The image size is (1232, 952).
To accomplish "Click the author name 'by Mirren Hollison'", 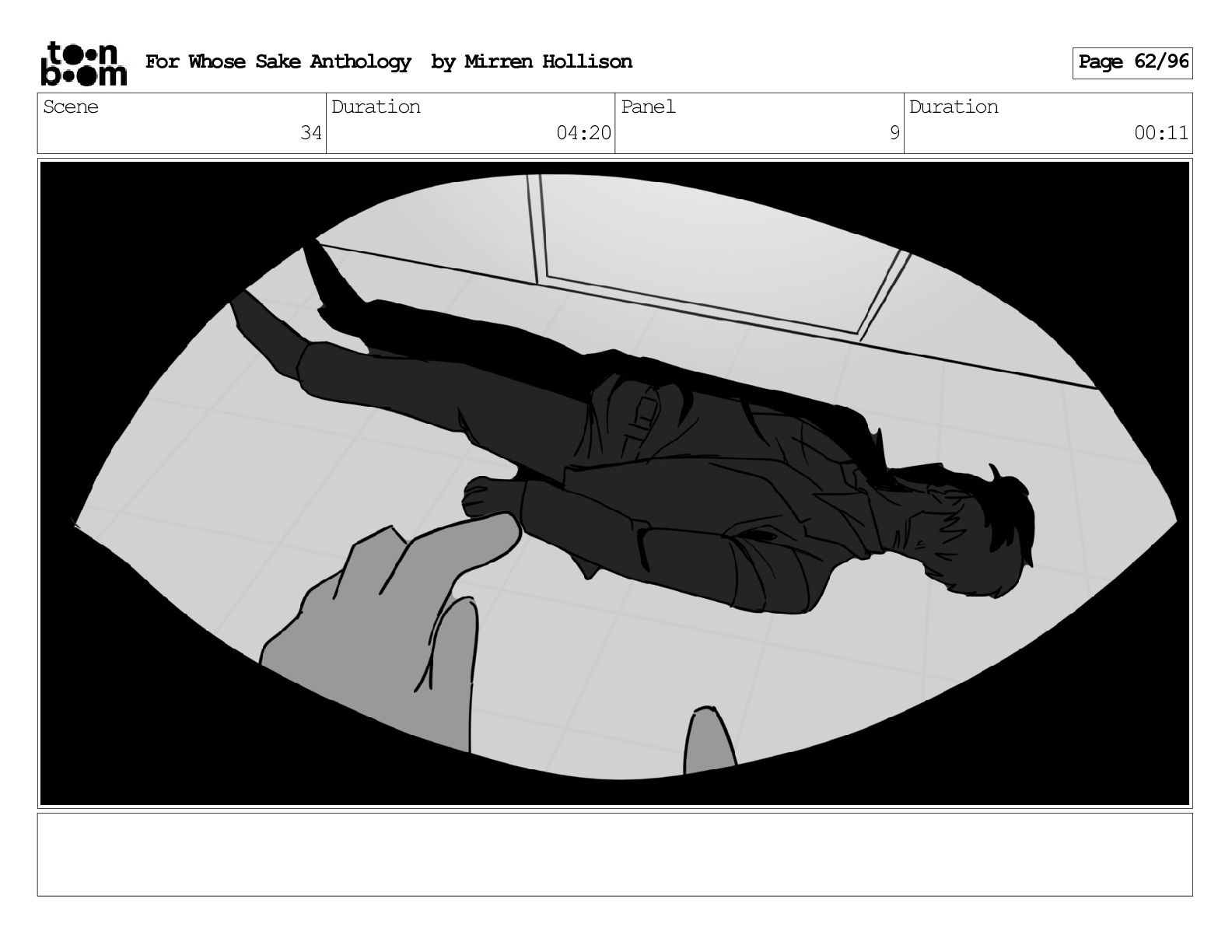I will (532, 62).
